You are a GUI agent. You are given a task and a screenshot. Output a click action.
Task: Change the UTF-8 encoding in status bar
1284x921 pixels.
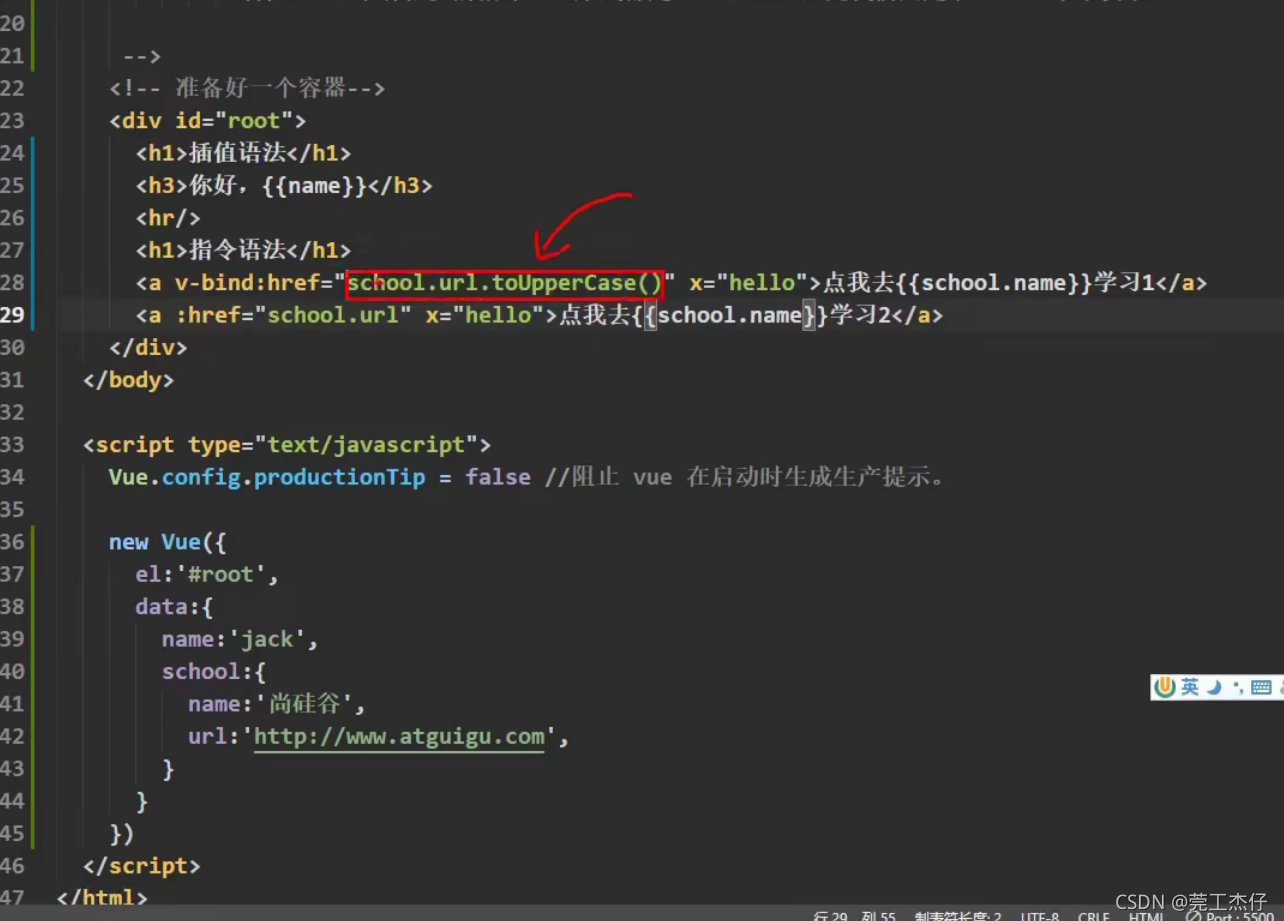[x=1039, y=915]
